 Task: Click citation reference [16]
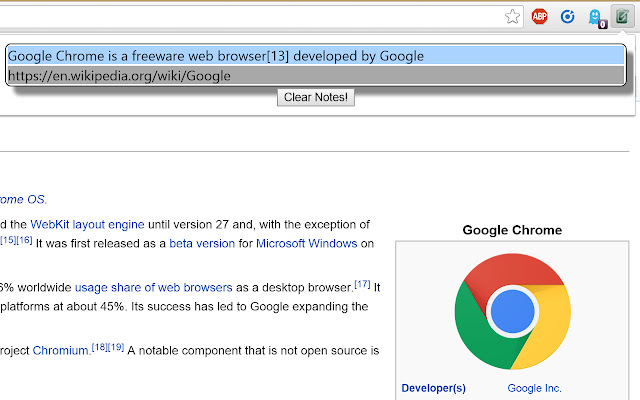(x=24, y=240)
